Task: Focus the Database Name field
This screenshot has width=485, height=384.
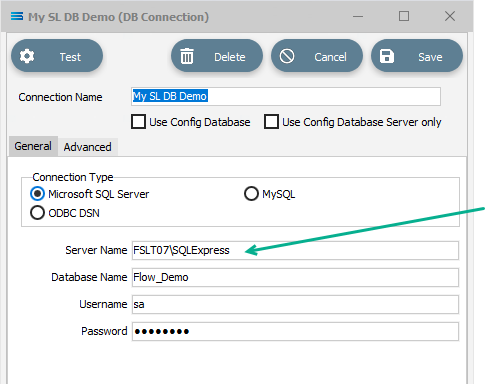Action: pos(295,277)
